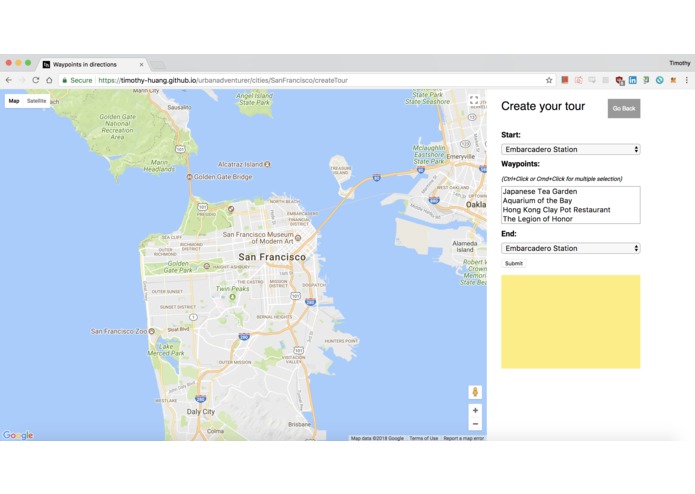
Task: Bookmark this page with the star icon
Action: coord(549,80)
